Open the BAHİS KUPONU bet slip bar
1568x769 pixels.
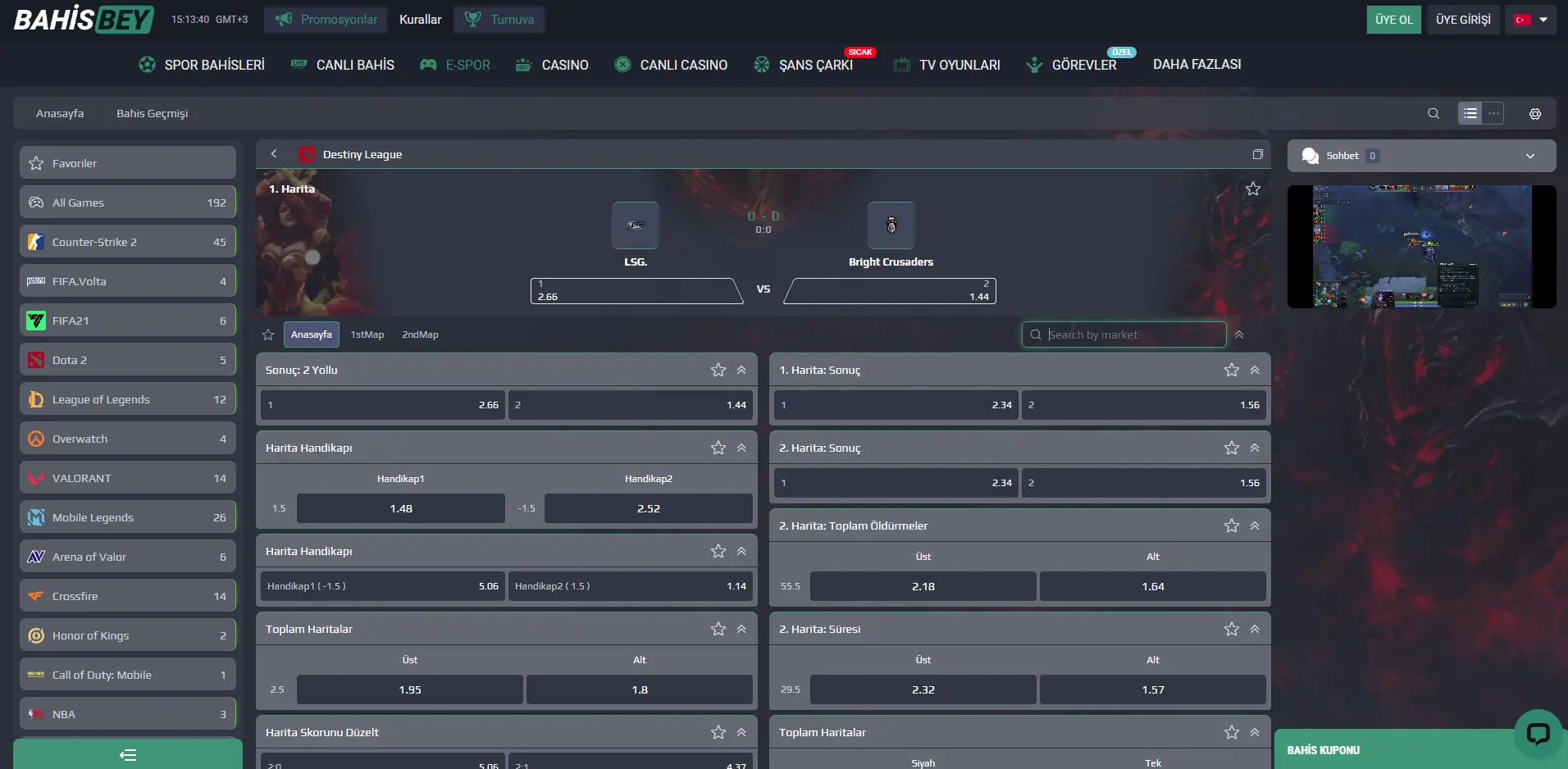(x=1422, y=749)
